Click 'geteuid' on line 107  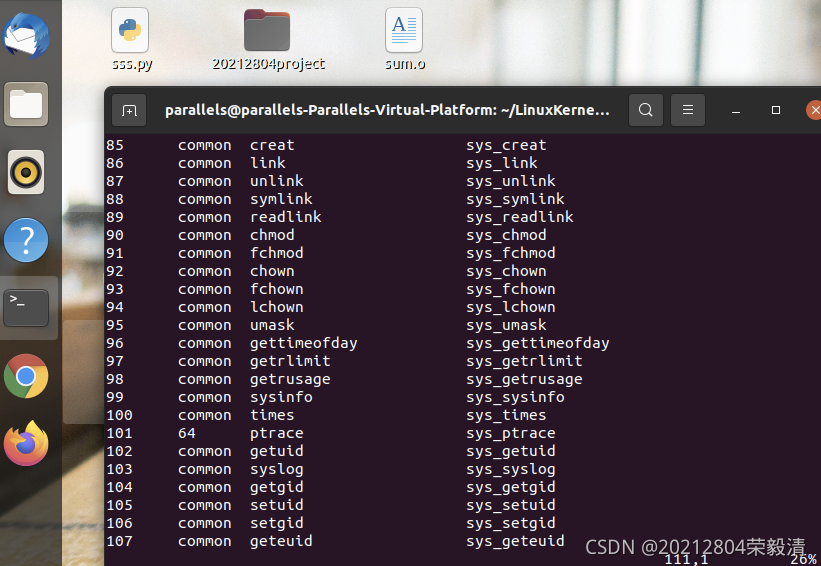pos(281,542)
